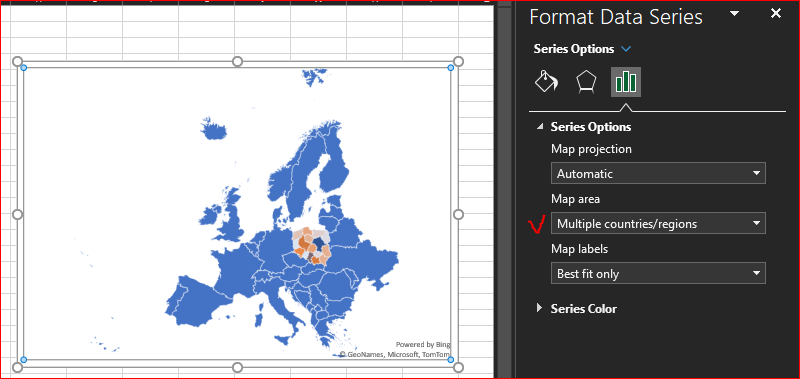Click the Map area label

[x=576, y=199]
